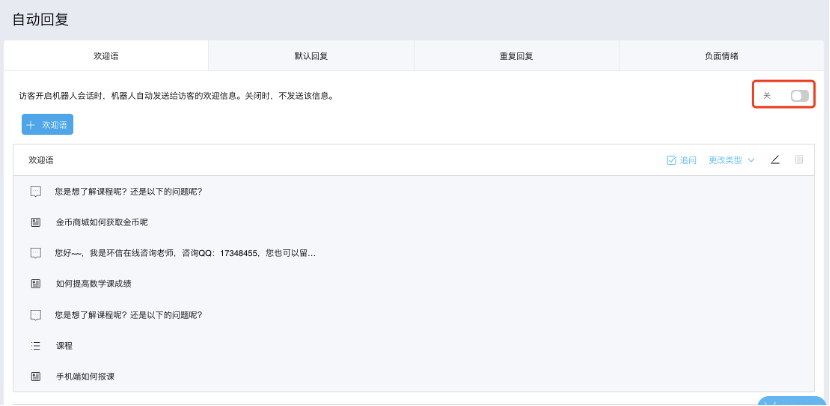
Task: Click article icon beside 如何提高数学课成绩
Action: (x=36, y=284)
